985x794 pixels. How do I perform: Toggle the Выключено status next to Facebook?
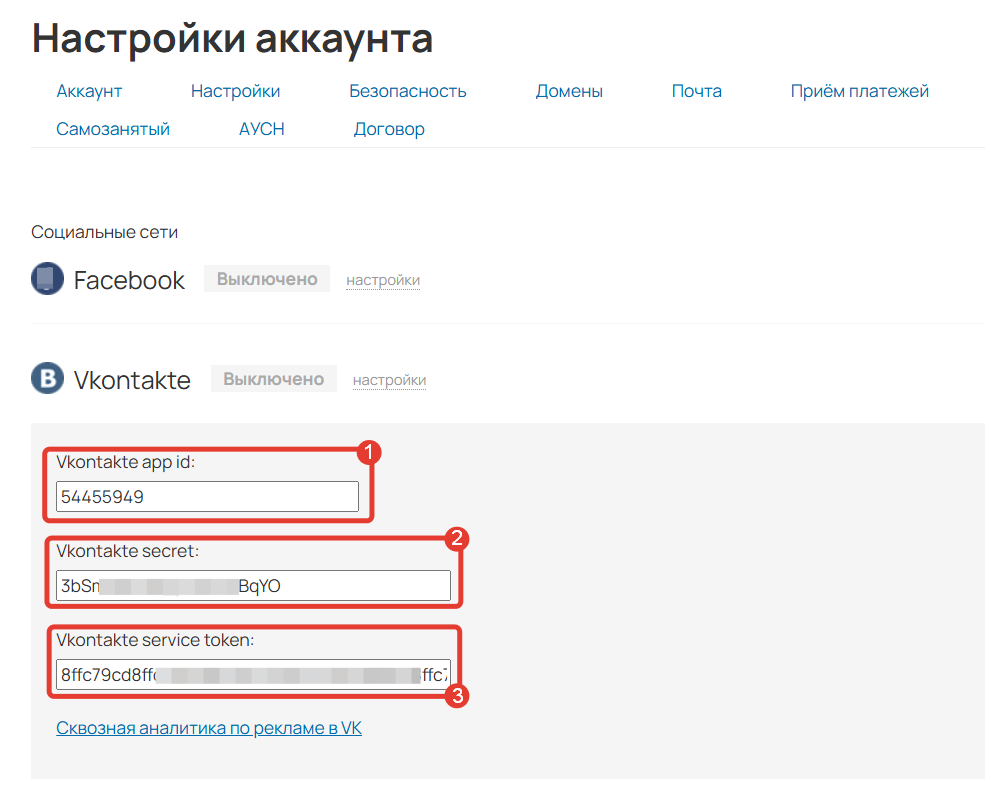[x=266, y=278]
